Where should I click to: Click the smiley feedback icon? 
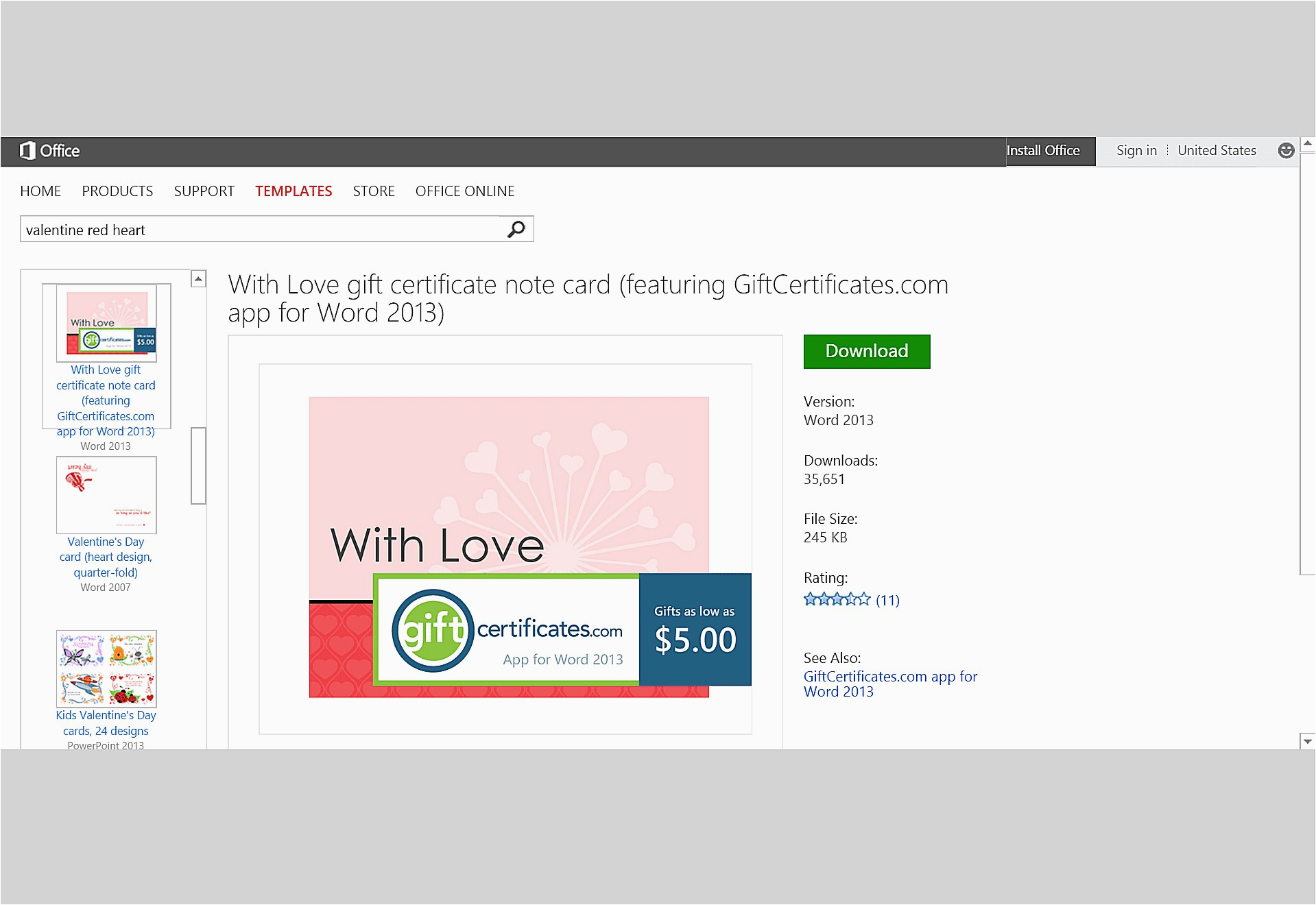pos(1286,151)
